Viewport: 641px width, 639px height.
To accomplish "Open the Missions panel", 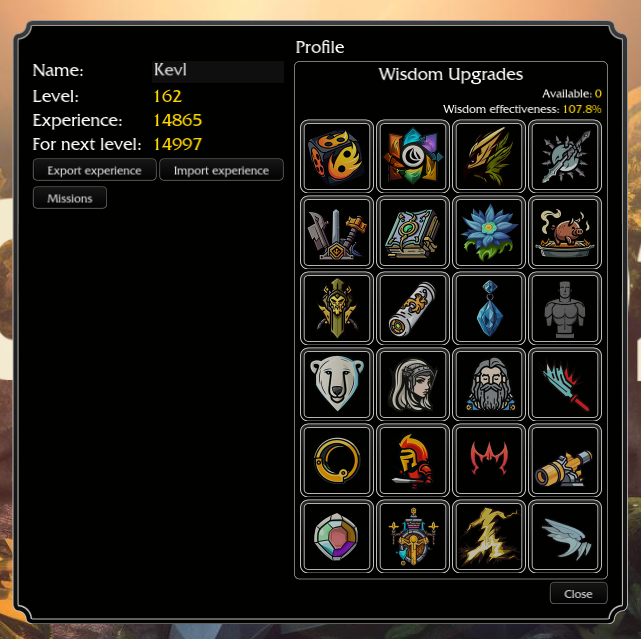I will [x=70, y=198].
